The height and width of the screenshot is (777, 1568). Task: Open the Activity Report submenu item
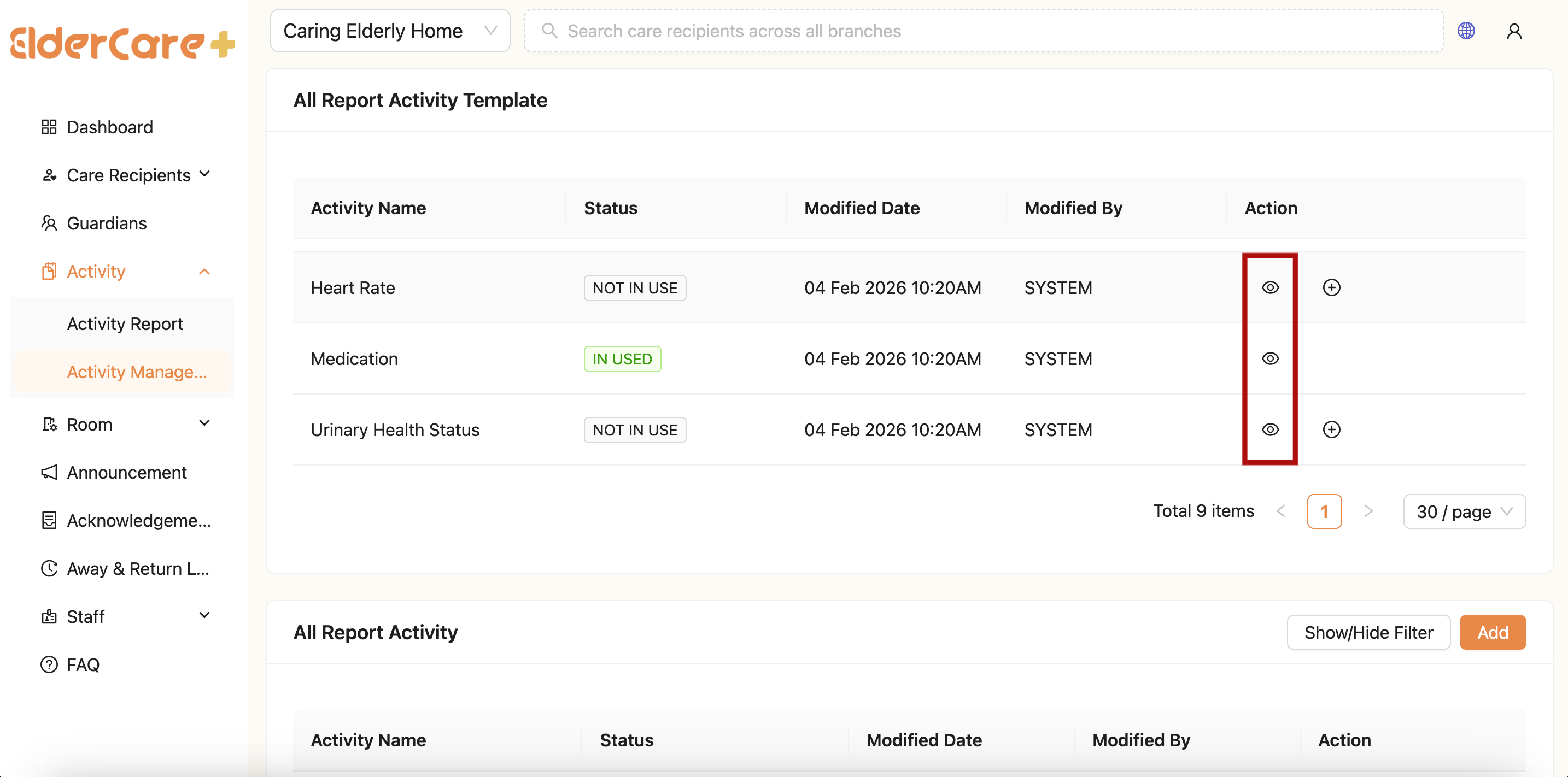[x=125, y=325]
